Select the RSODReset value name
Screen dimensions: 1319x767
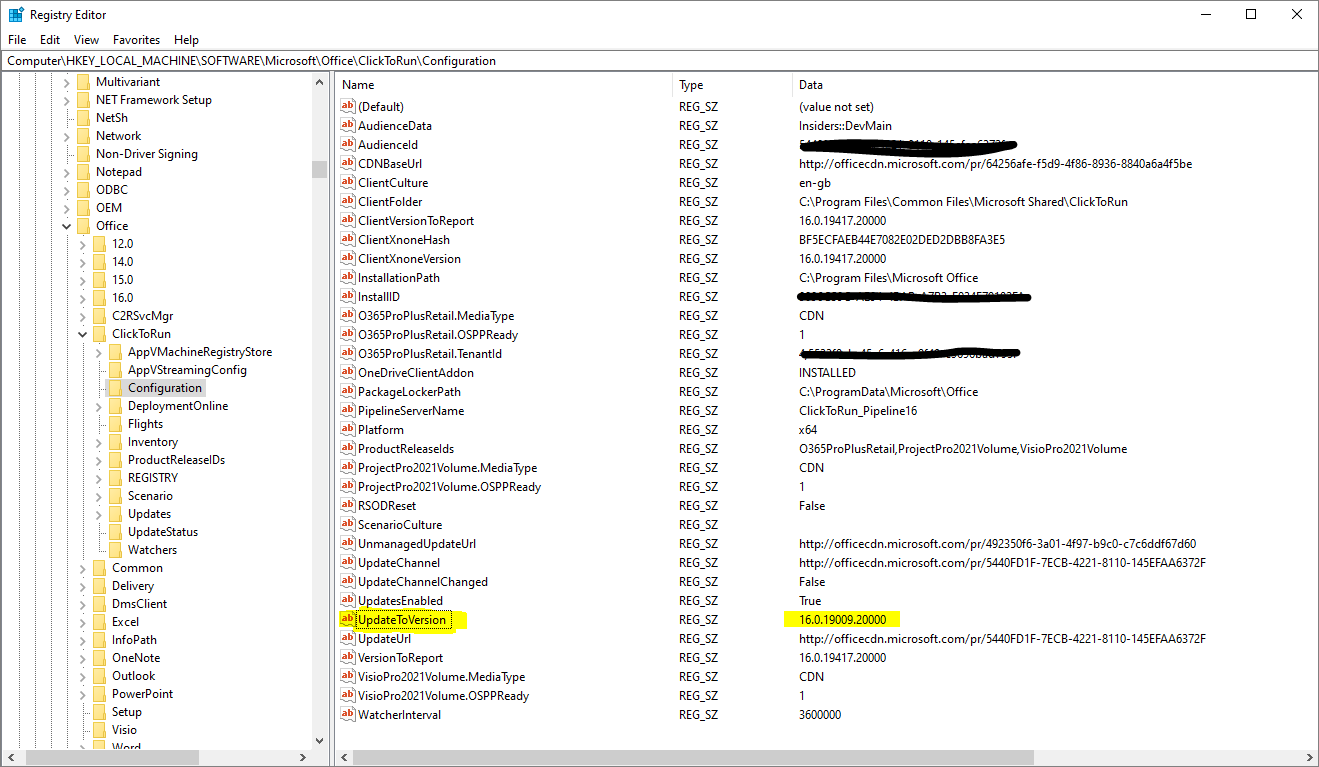point(387,505)
